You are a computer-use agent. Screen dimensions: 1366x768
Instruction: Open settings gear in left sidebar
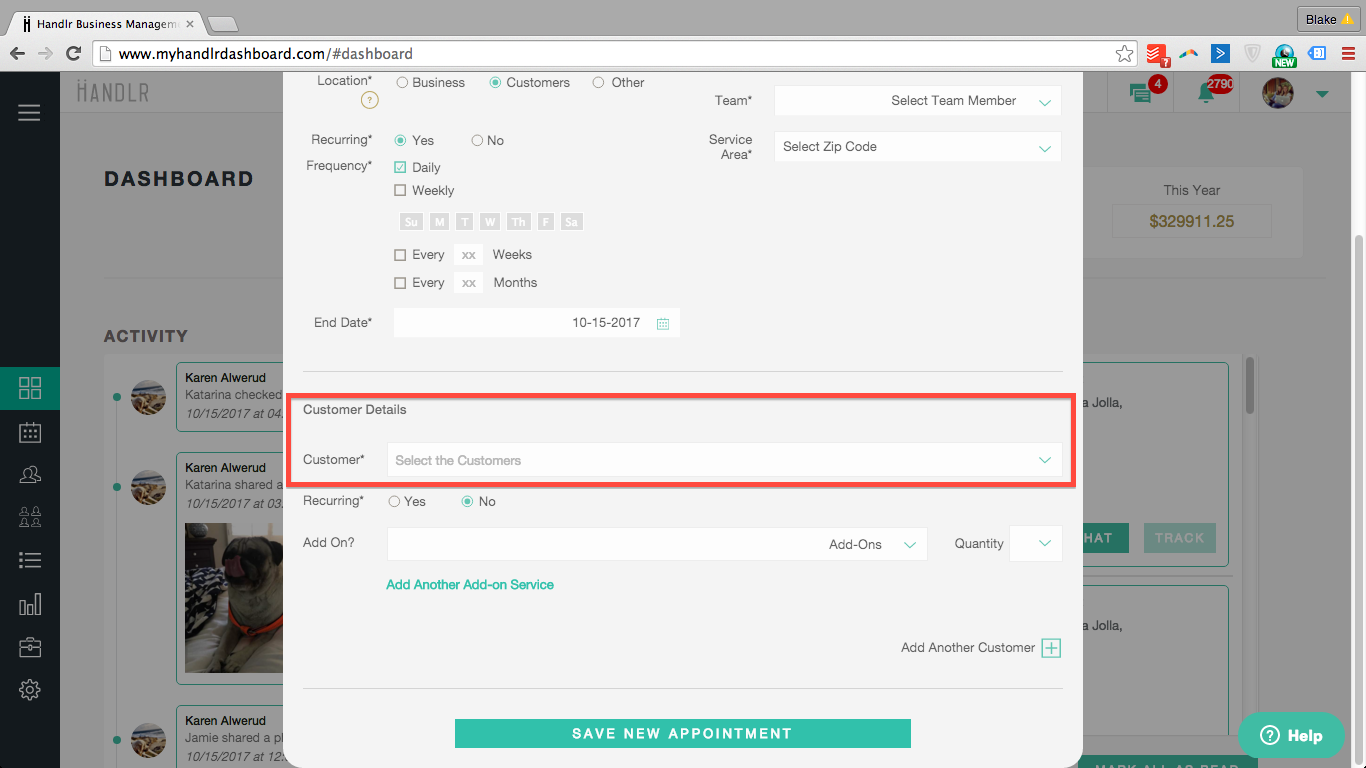click(30, 689)
